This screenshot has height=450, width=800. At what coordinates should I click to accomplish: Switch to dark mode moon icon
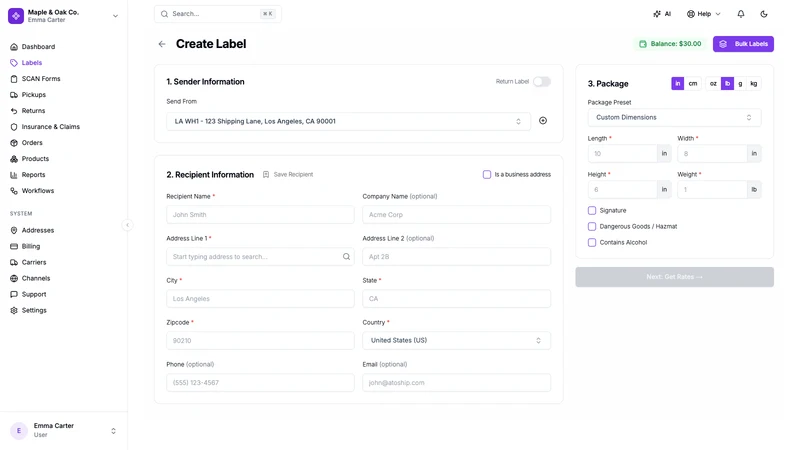click(764, 14)
